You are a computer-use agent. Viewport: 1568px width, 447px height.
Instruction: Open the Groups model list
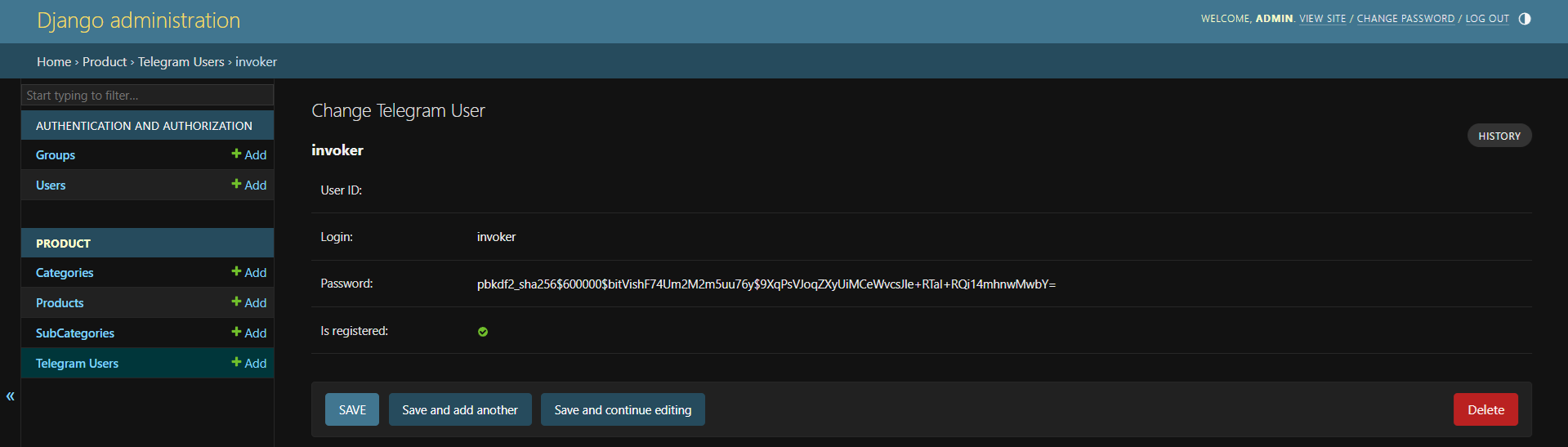[56, 155]
